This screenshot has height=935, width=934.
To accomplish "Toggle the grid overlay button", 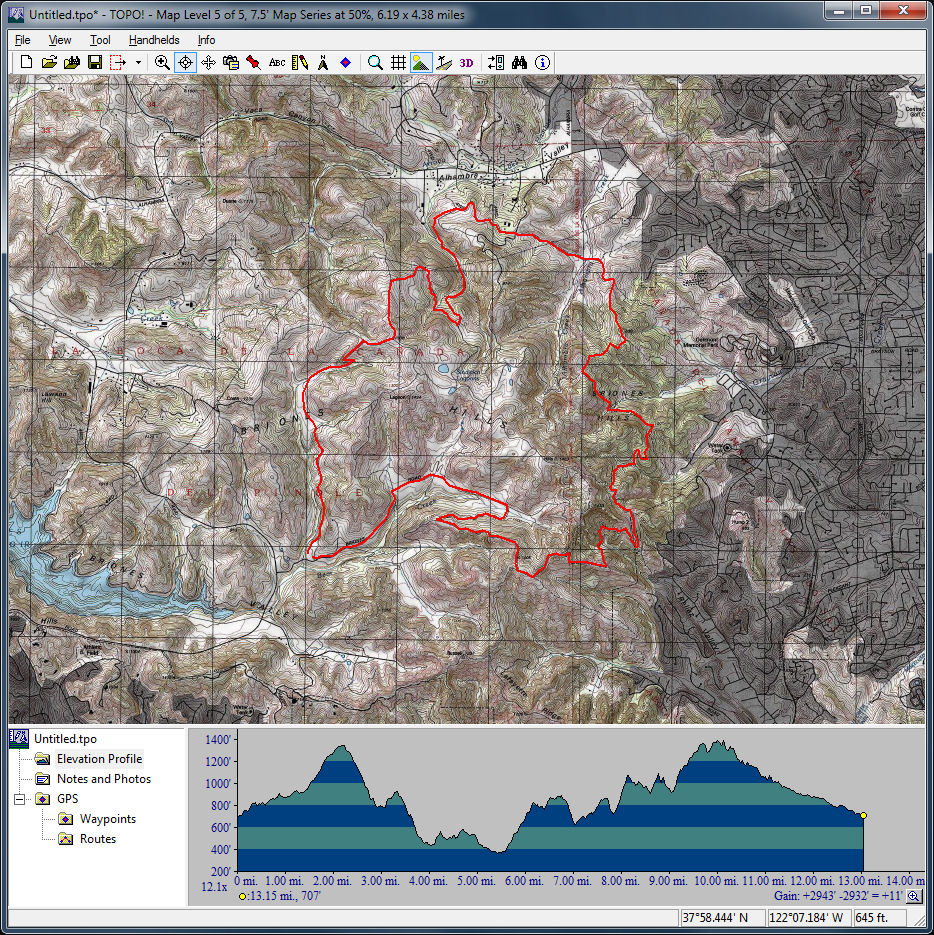I will (x=398, y=62).
